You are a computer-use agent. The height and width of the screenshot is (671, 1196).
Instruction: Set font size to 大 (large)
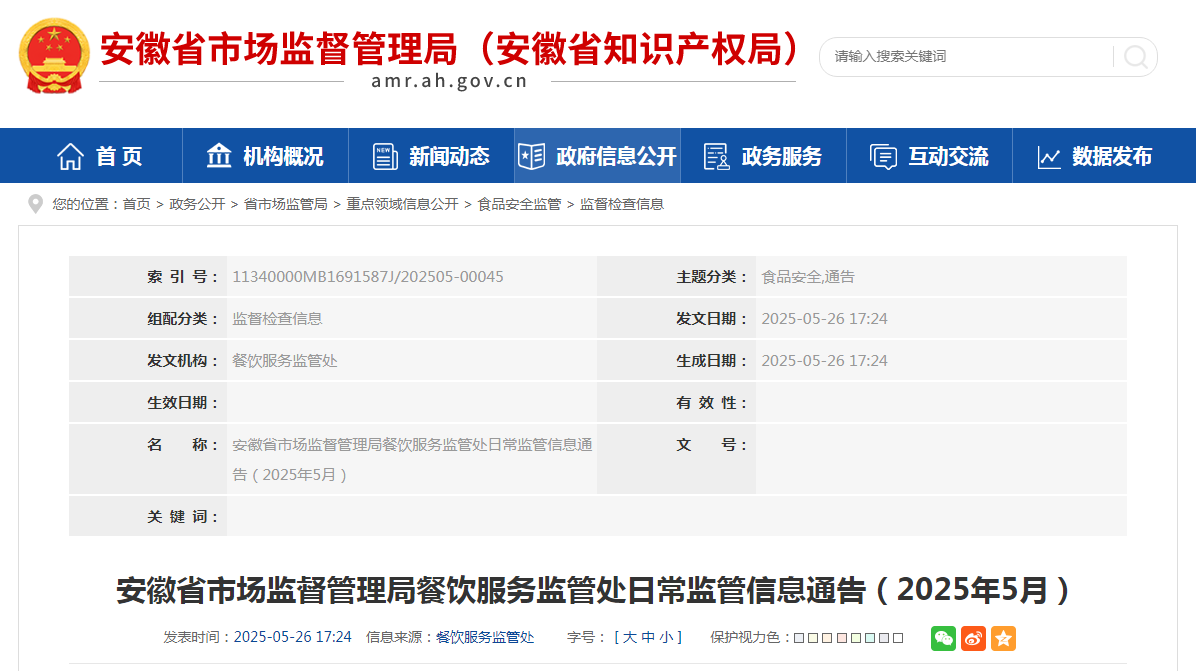[x=630, y=637]
